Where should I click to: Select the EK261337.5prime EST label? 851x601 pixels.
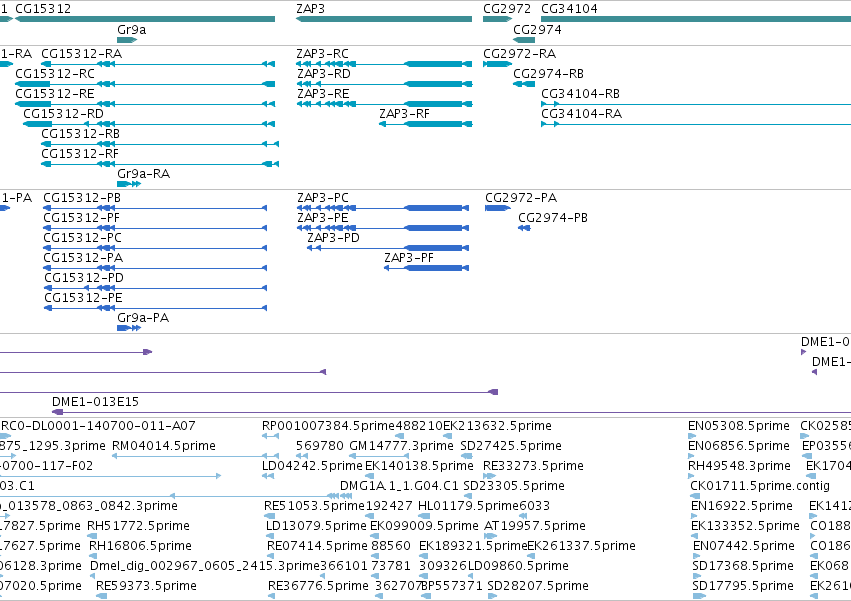tap(582, 546)
